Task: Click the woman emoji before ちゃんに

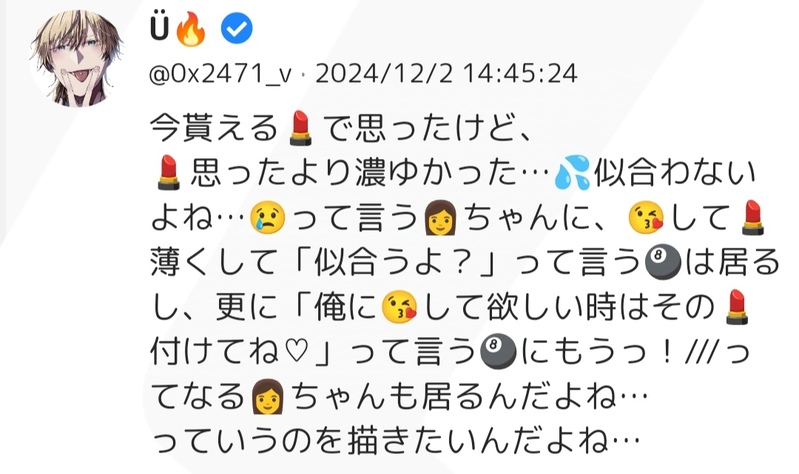Action: click(x=441, y=218)
